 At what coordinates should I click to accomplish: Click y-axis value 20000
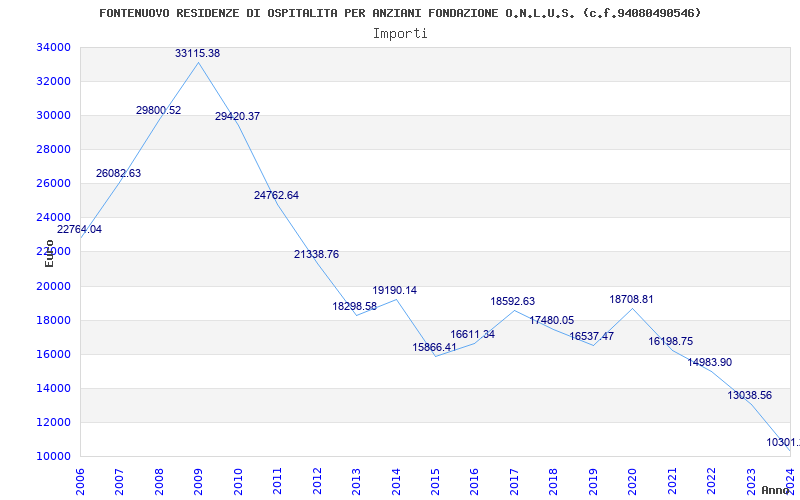pos(54,286)
